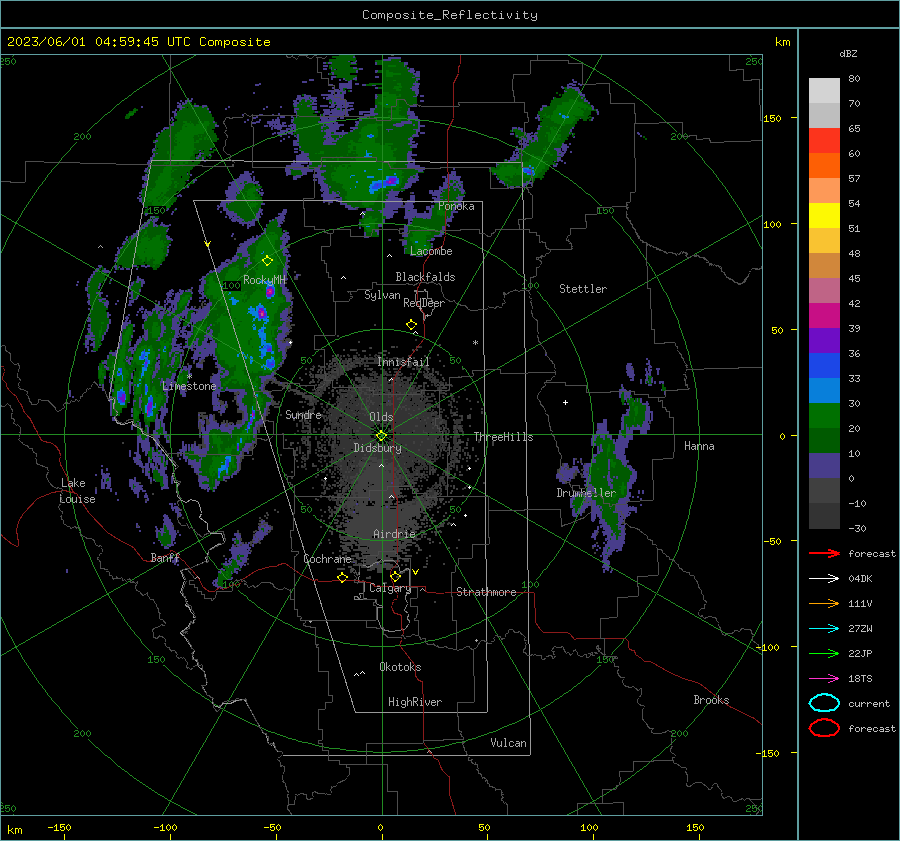The height and width of the screenshot is (841, 900).
Task: Click the white 04DK arrow icon
Action: point(824,578)
